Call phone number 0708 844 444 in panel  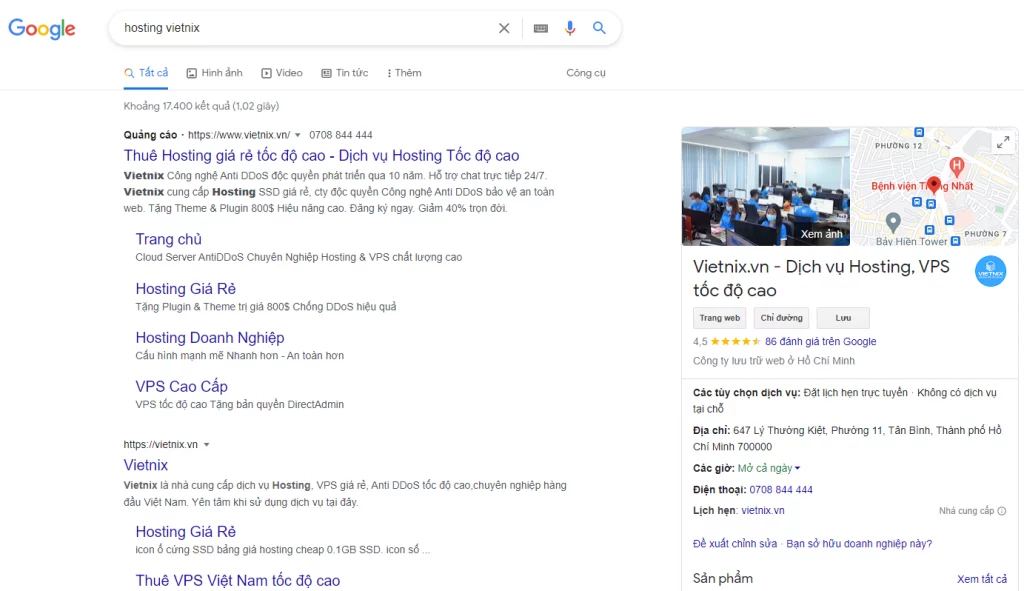coord(781,490)
